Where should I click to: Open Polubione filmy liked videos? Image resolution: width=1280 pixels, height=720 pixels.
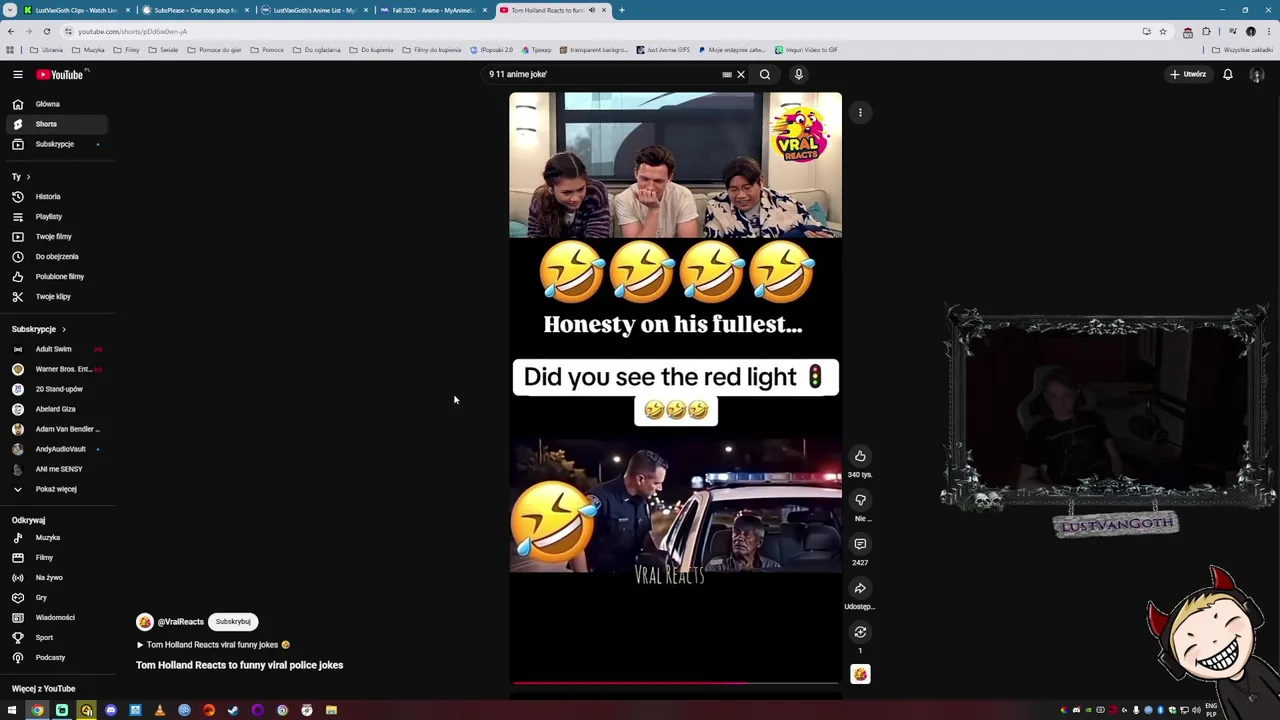(57, 276)
